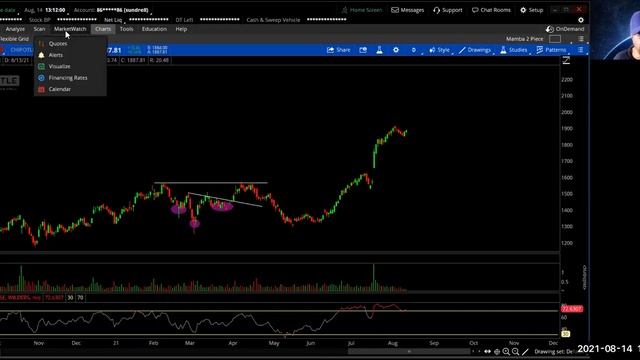This screenshot has height=360, width=640.
Task: Click the DT Left label
Action: 184,20
